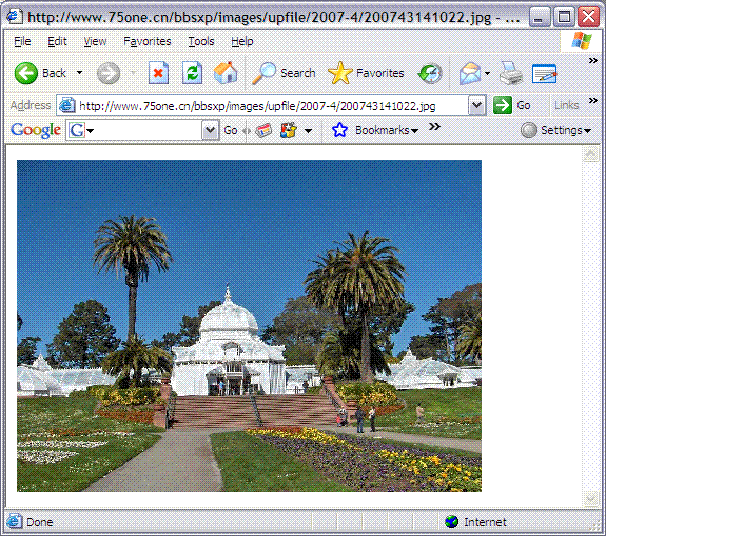Refresh the page with the Refresh icon
The height and width of the screenshot is (536, 735).
point(192,73)
